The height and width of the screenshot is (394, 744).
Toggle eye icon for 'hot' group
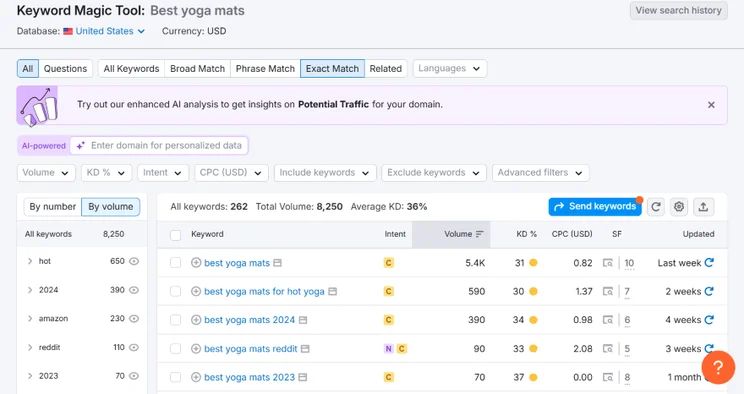[x=134, y=261]
